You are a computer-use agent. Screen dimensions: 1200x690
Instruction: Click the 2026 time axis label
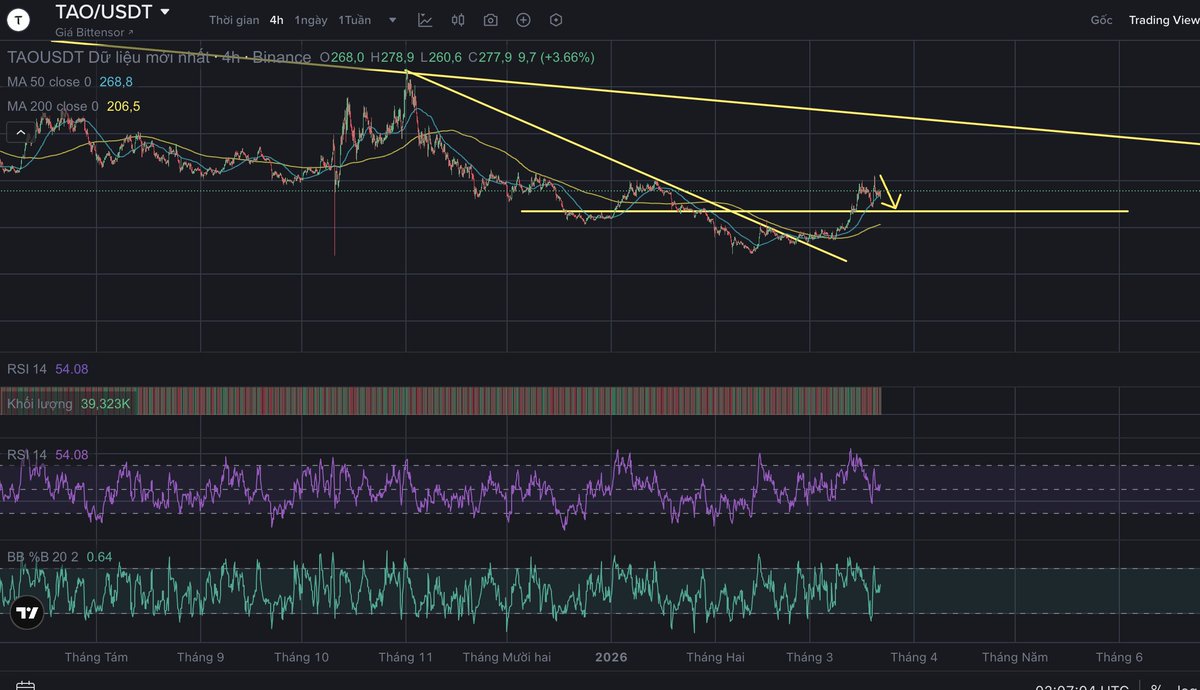tap(611, 657)
